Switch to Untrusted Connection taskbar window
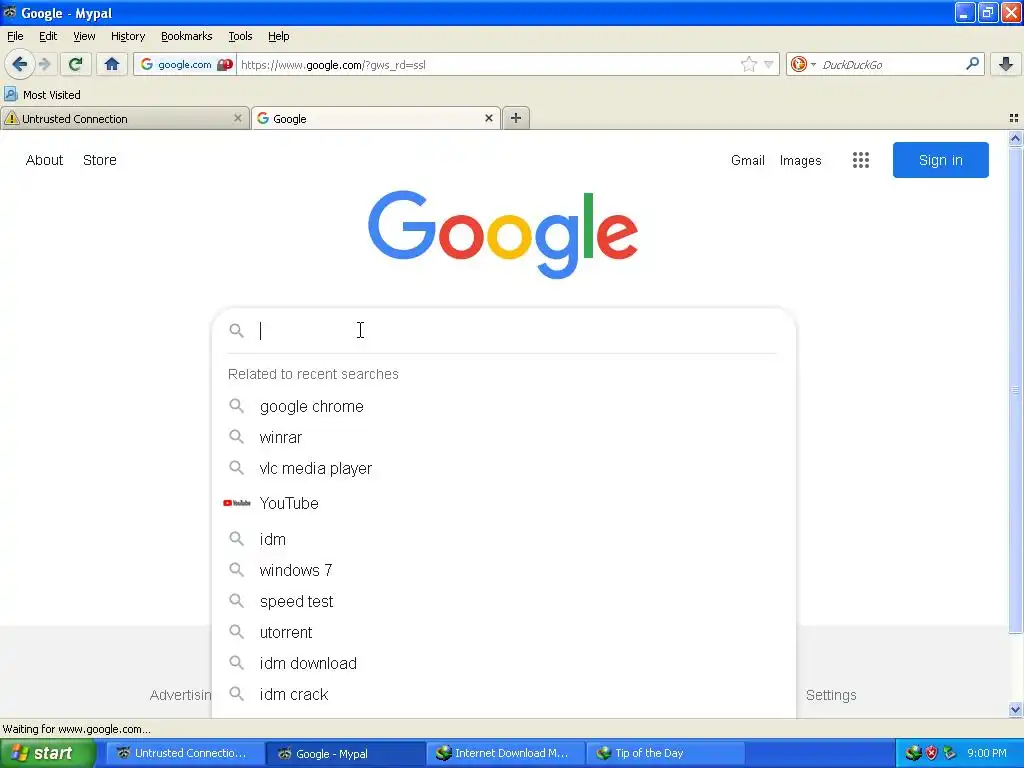Viewport: 1024px width, 768px height. (185, 753)
